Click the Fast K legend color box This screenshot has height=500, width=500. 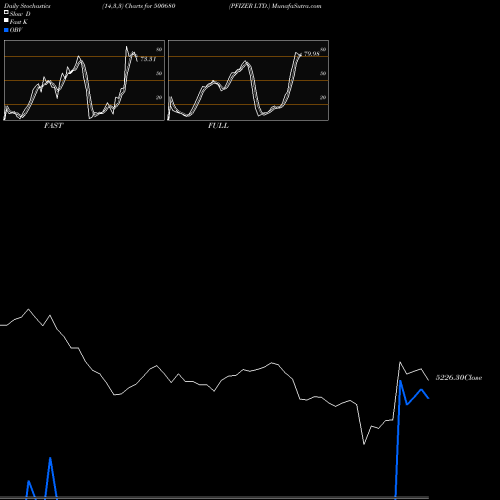coord(6,21)
